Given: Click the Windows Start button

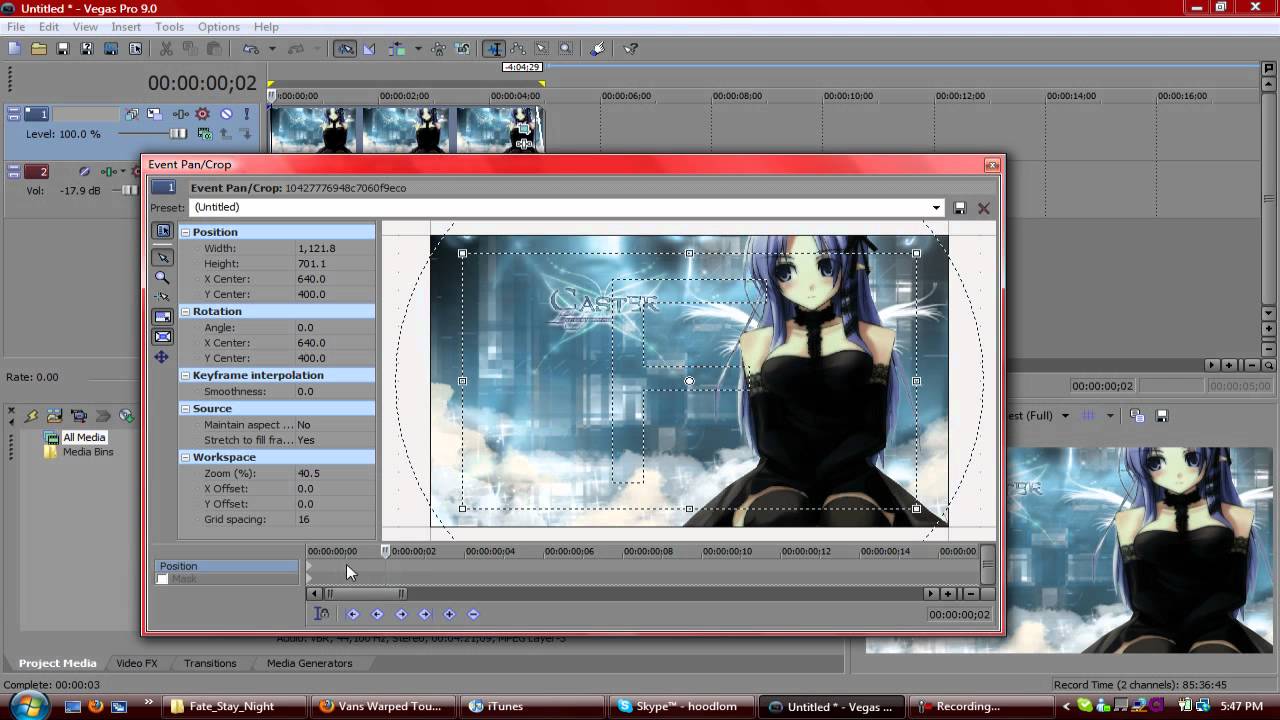Looking at the screenshot, I should 28,705.
